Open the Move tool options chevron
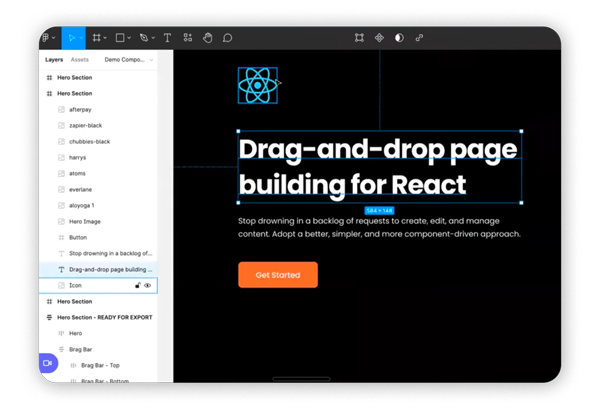The width and height of the screenshot is (600, 409). [81, 38]
